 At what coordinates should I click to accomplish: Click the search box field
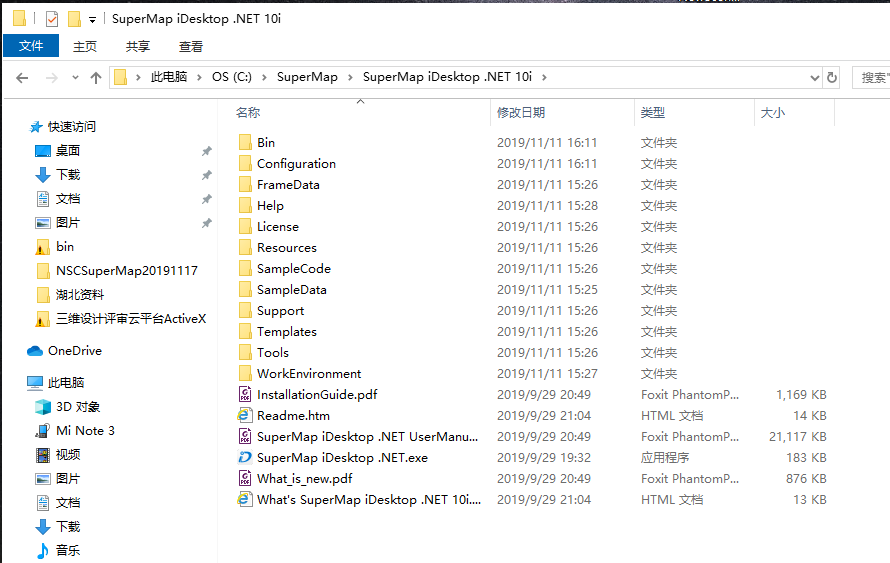tap(871, 78)
